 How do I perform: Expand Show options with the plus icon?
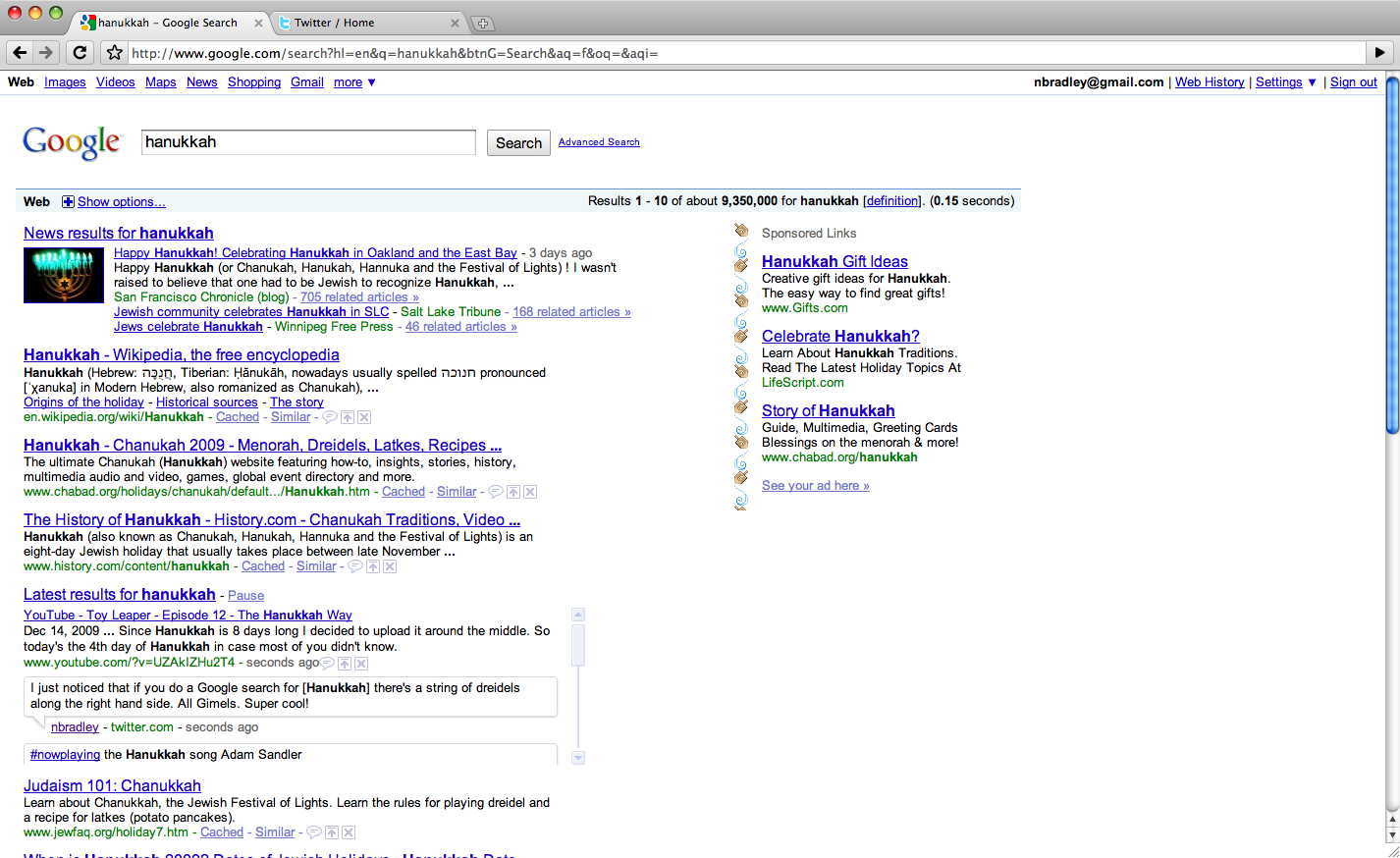point(68,201)
